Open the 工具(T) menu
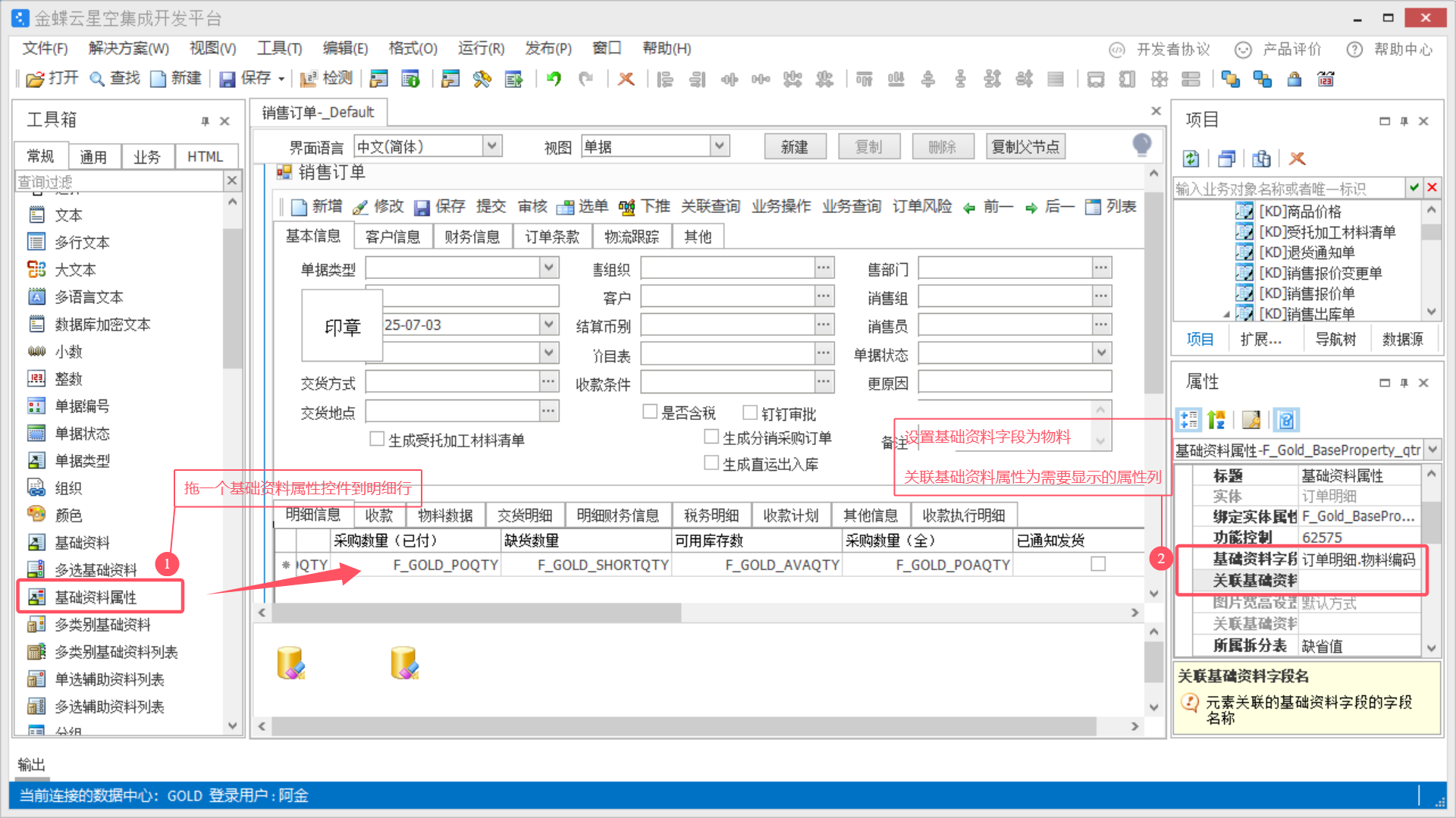 click(x=279, y=49)
